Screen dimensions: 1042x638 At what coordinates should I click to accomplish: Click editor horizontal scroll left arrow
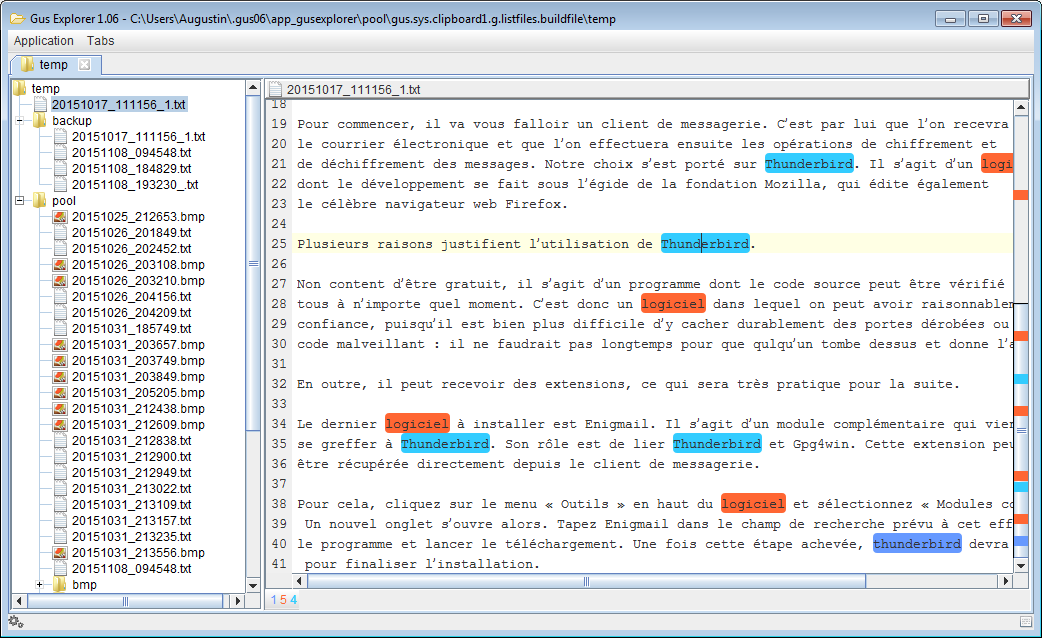pyautogui.click(x=300, y=581)
